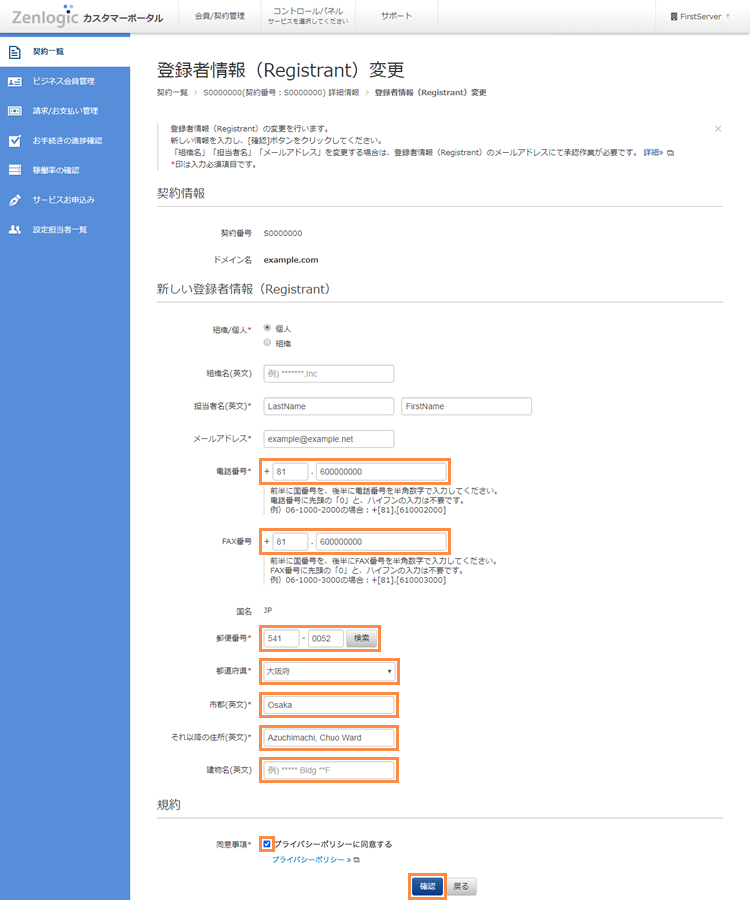
Task: Click the 契約一覧 document icon in sidebar
Action: click(14, 51)
